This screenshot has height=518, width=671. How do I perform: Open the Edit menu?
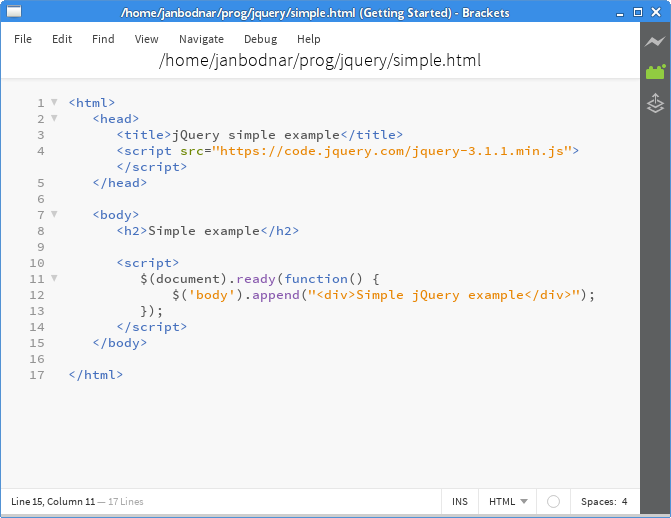coord(62,39)
